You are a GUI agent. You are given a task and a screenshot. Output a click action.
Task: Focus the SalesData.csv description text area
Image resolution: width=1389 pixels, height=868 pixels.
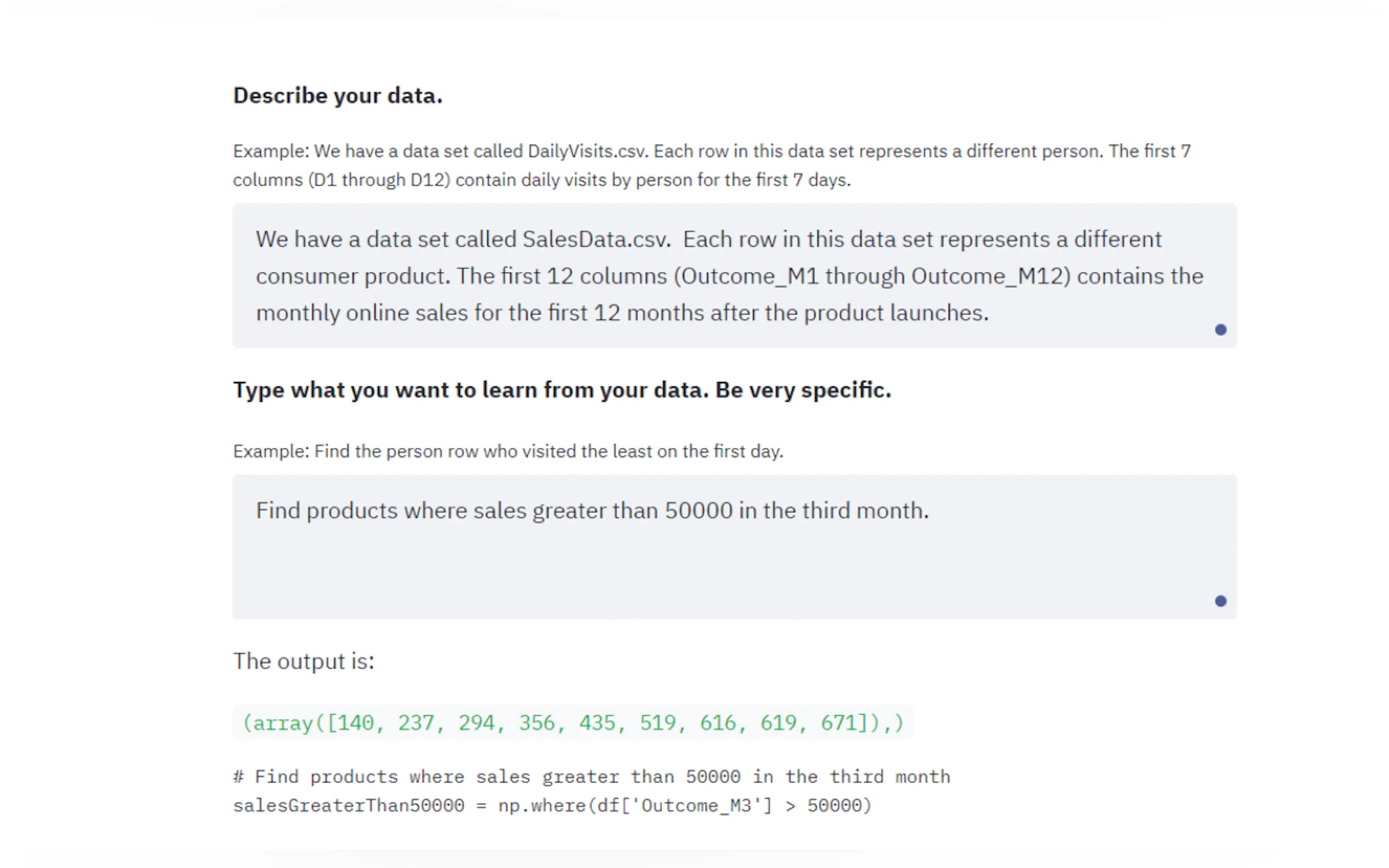click(x=734, y=275)
